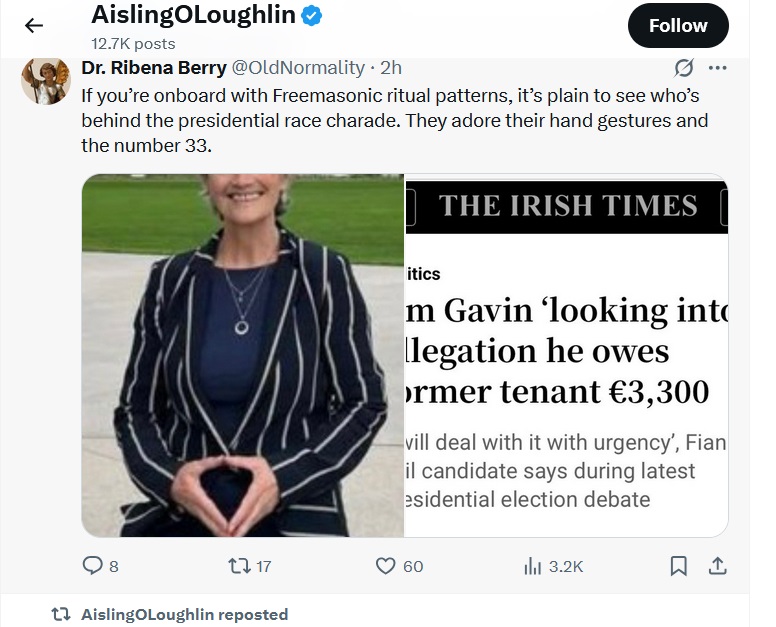Open The Irish Times headline image

point(566,355)
